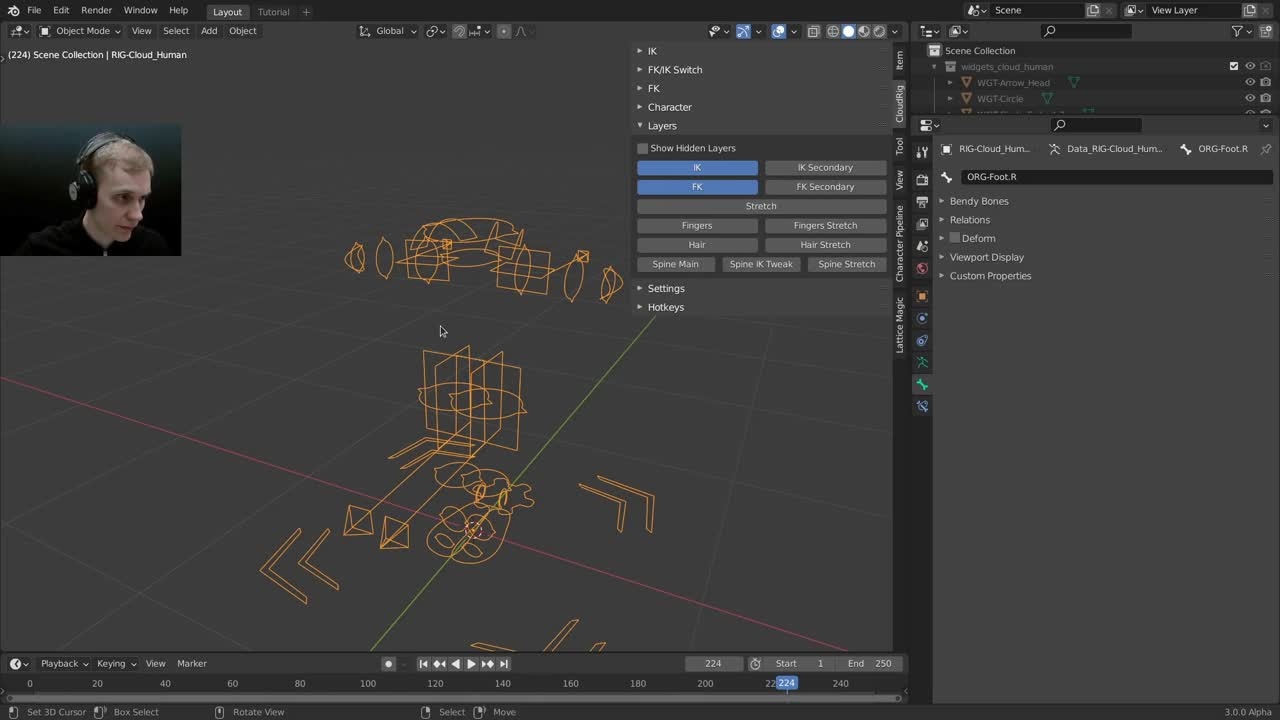Viewport: 1280px width, 720px height.
Task: Click the Tool settings properties icon
Action: [x=922, y=152]
